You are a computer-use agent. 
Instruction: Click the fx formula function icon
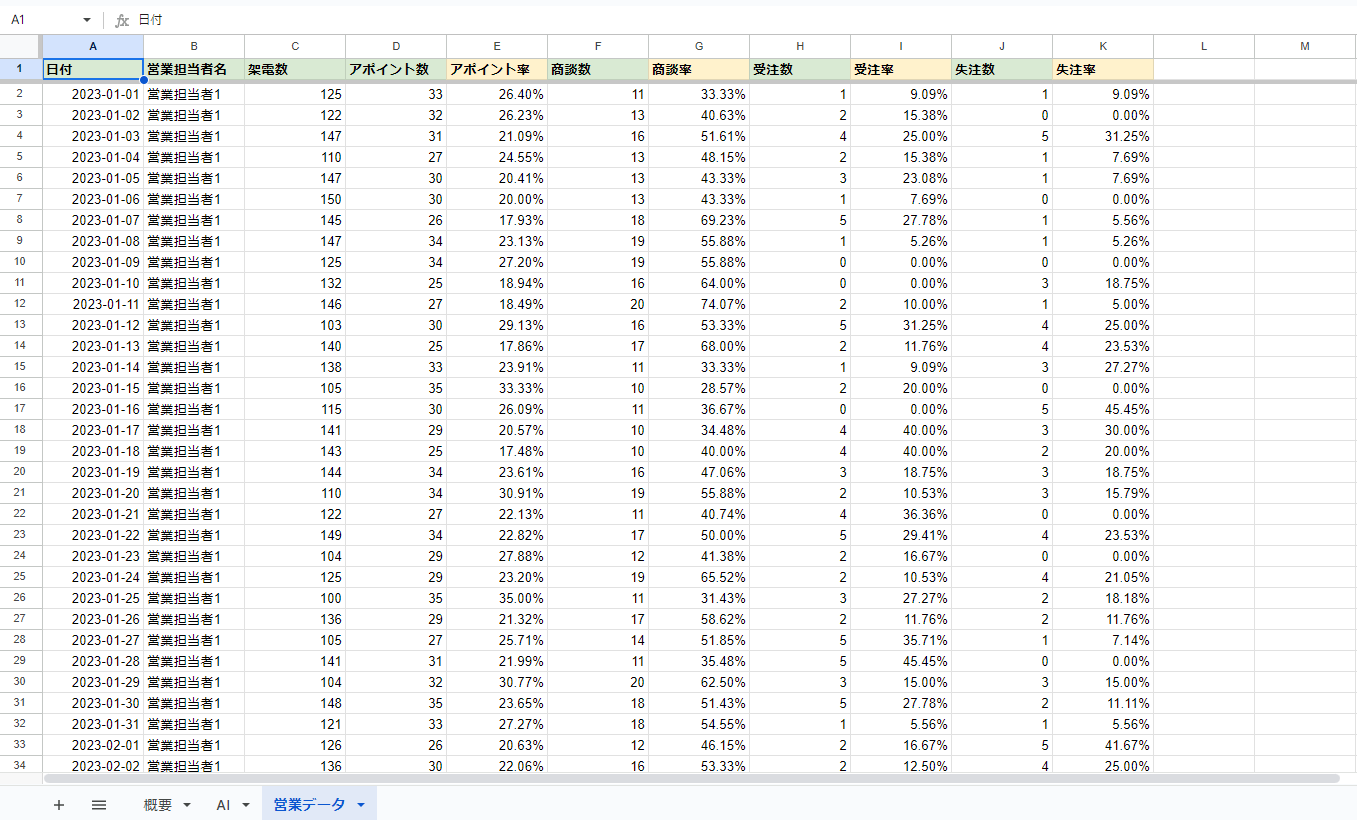122,20
